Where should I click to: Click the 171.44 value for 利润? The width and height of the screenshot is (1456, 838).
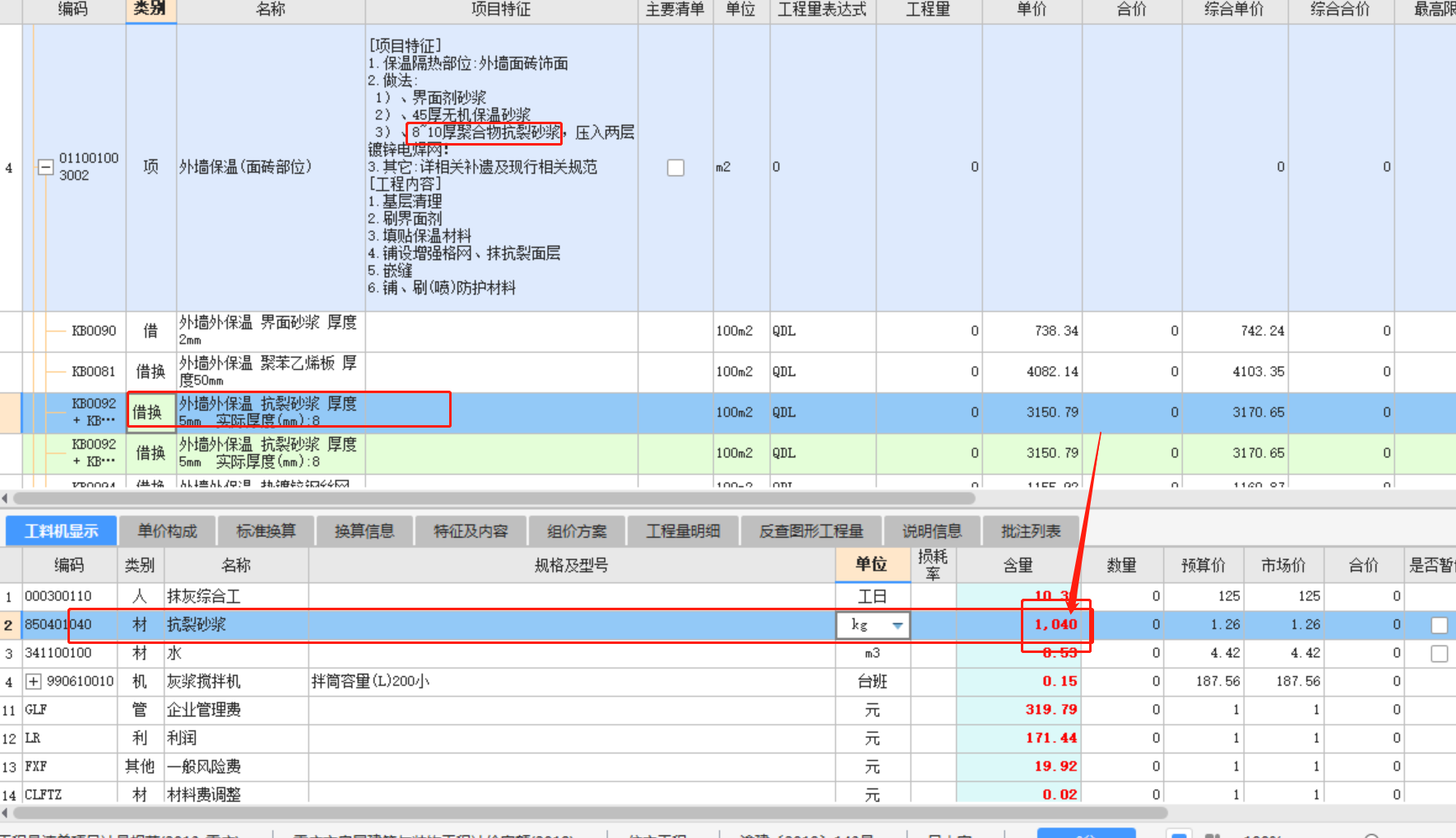[1018, 738]
